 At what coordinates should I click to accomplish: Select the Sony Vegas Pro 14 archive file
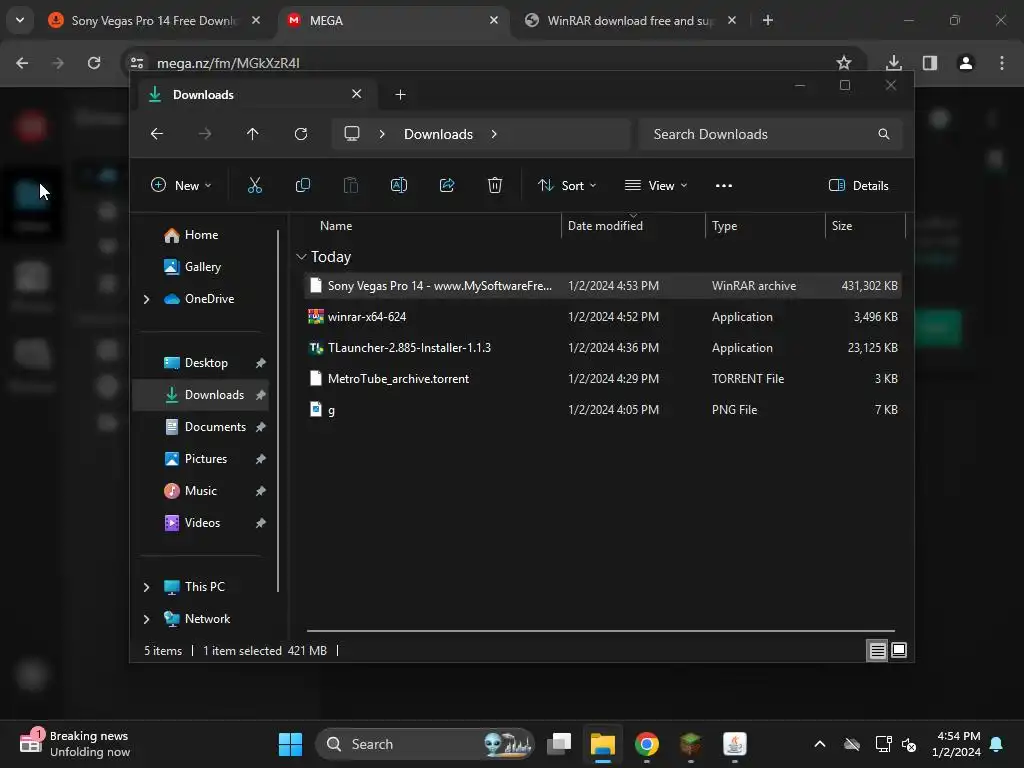pos(603,286)
